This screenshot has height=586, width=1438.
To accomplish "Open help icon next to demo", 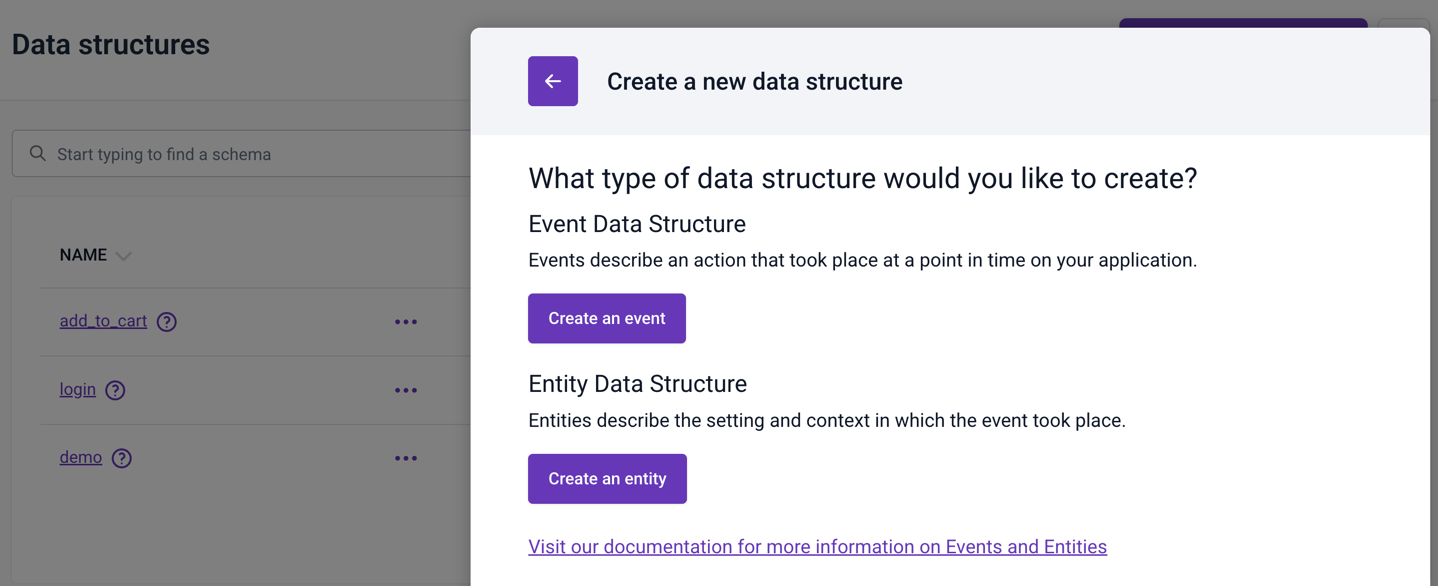I will coord(122,458).
